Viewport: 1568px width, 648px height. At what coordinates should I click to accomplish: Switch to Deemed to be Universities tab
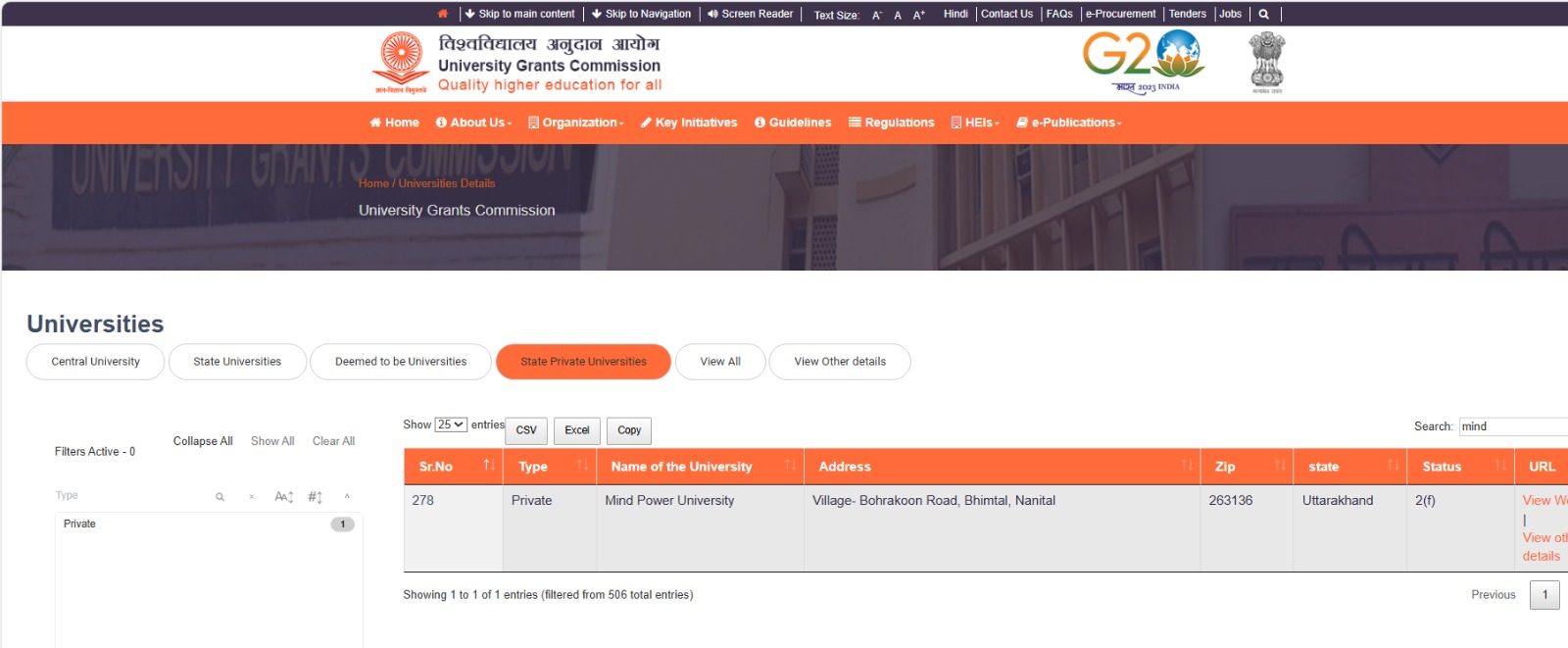[401, 362]
